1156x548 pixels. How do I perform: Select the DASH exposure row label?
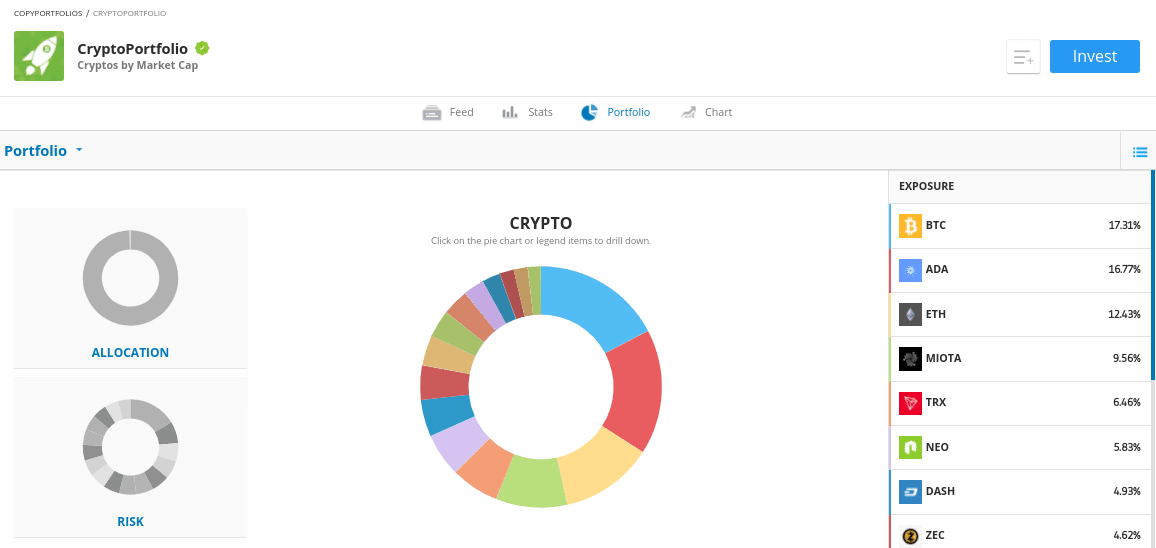(940, 490)
